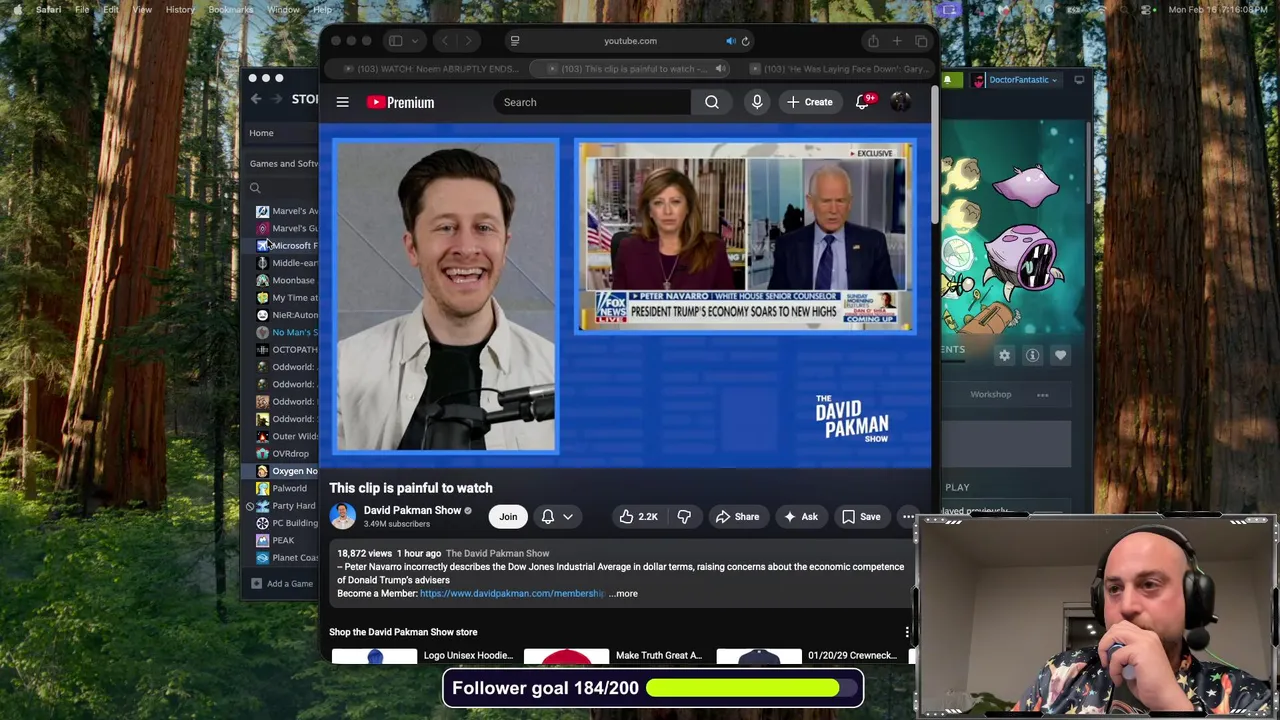Screen dimensions: 1280x720
Task: Switch to the Noem ABRUPTLY ENDS tab
Action: click(431, 69)
